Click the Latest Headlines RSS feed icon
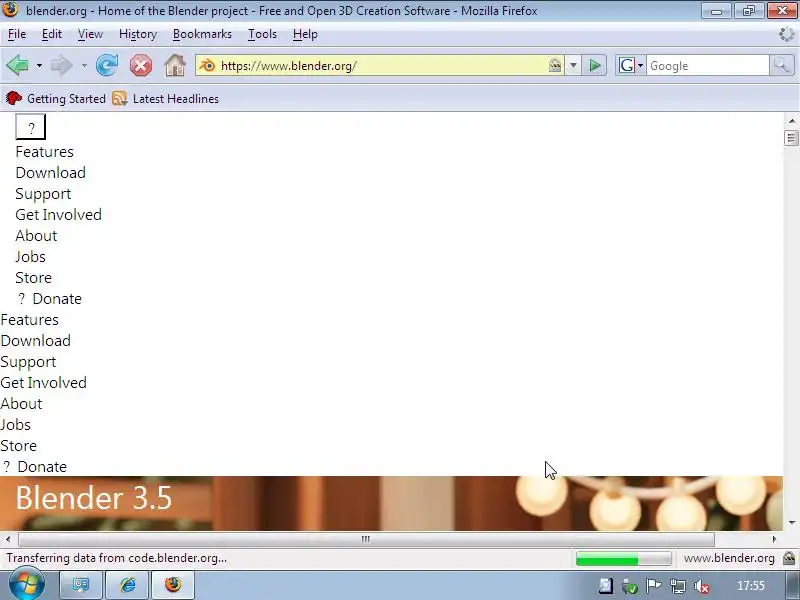The height and width of the screenshot is (600, 800). 119,98
